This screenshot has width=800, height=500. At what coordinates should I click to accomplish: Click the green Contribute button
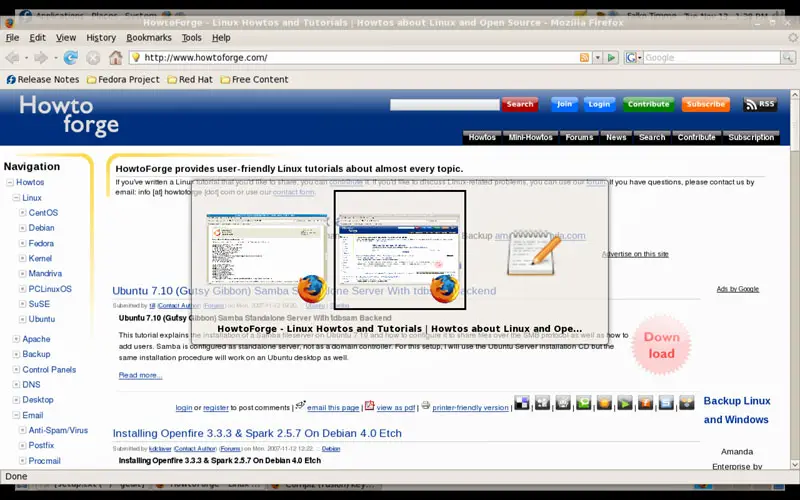648,104
